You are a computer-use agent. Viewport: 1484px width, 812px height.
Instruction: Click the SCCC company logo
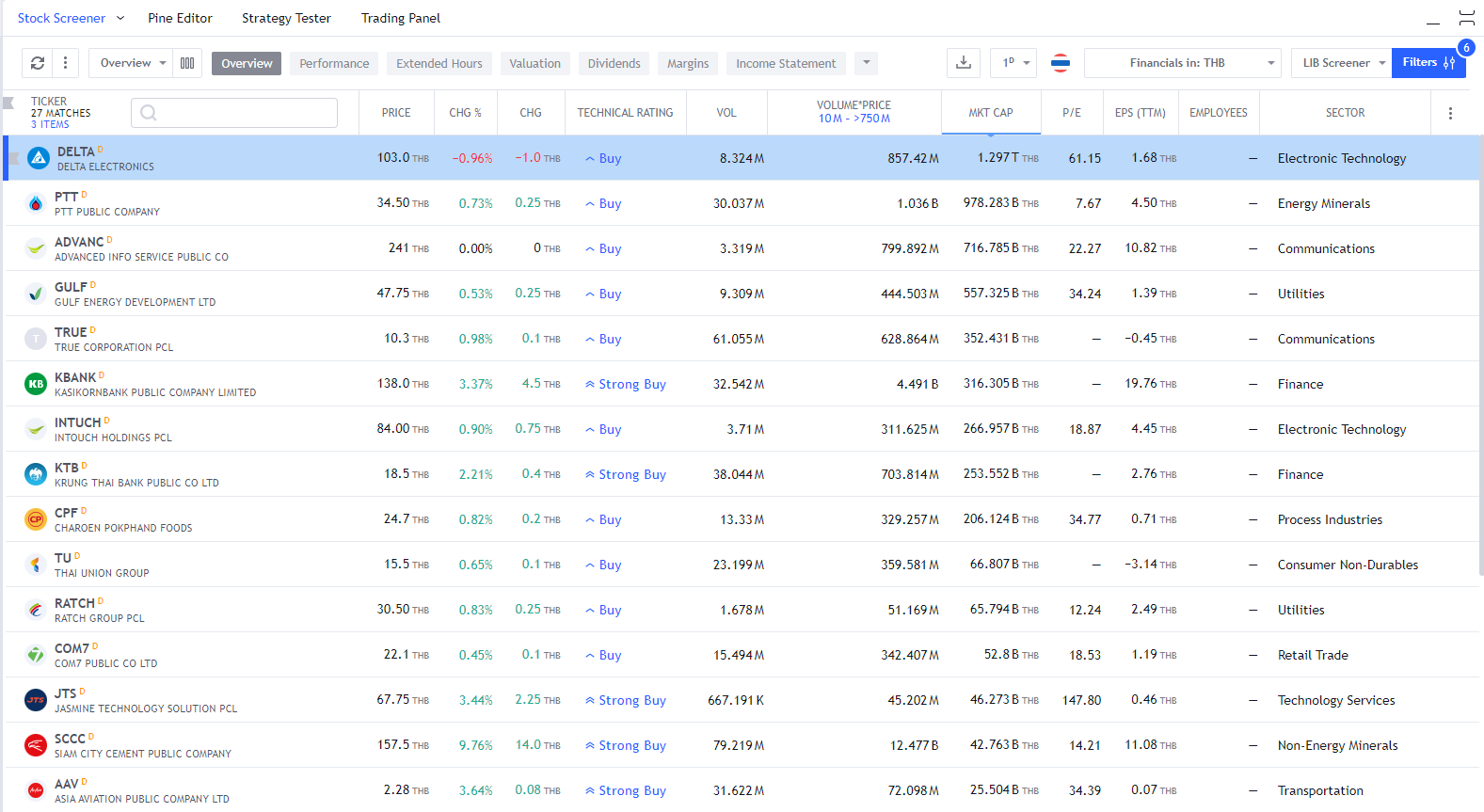tap(36, 745)
